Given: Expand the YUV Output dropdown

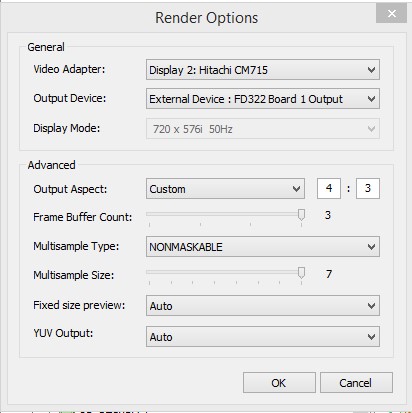Looking at the screenshot, I should tap(263, 337).
